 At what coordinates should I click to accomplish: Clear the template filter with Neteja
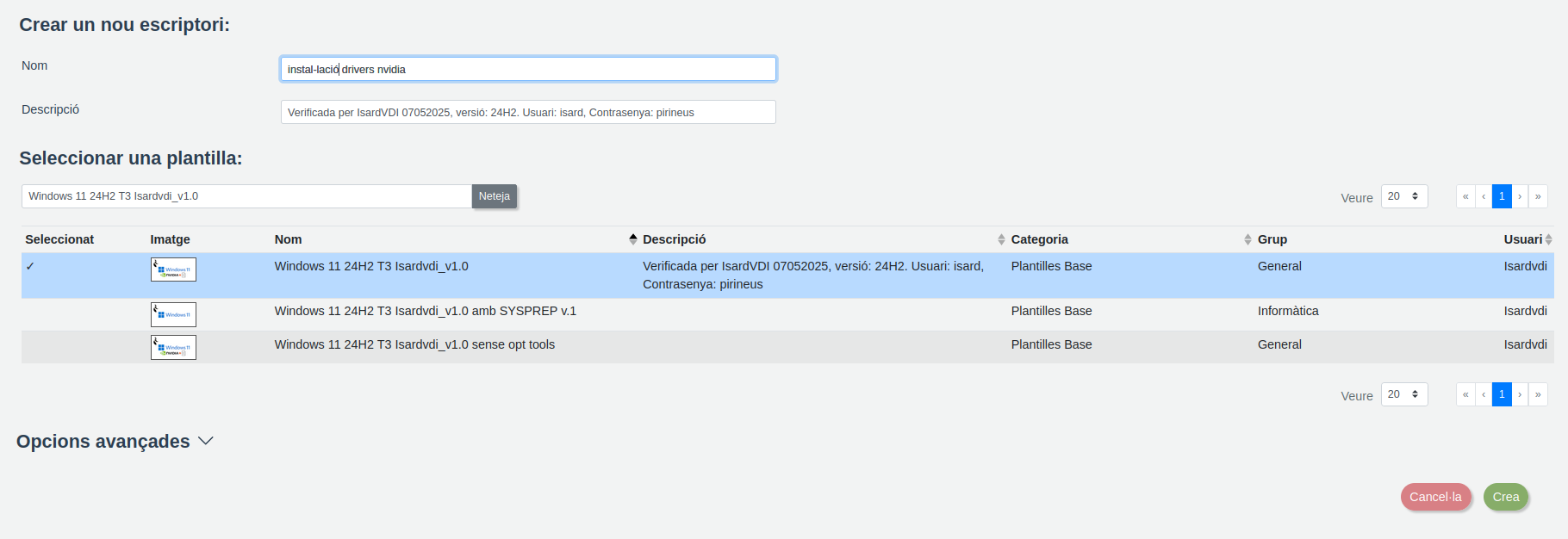click(494, 196)
